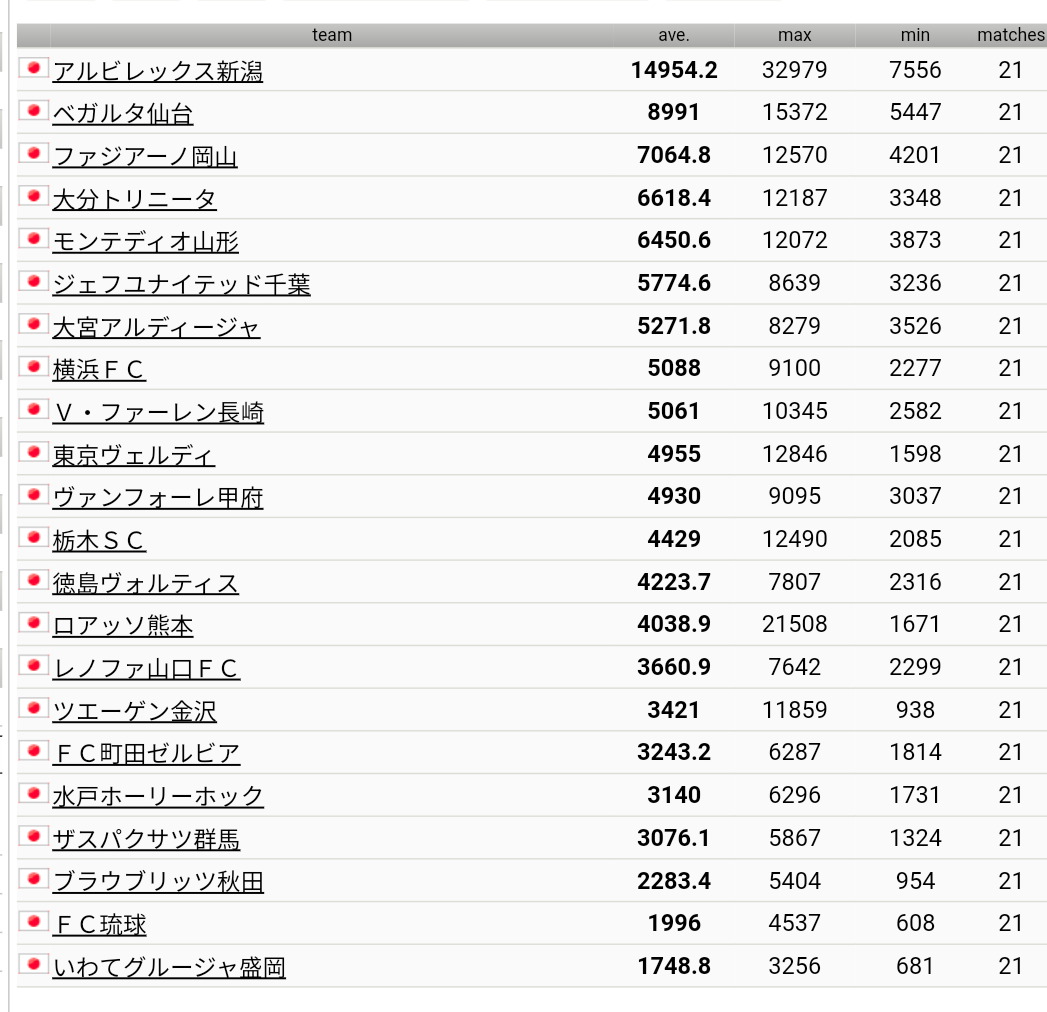This screenshot has width=1047, height=1012.
Task: Select 栃木SC max value 12490
Action: [x=795, y=539]
